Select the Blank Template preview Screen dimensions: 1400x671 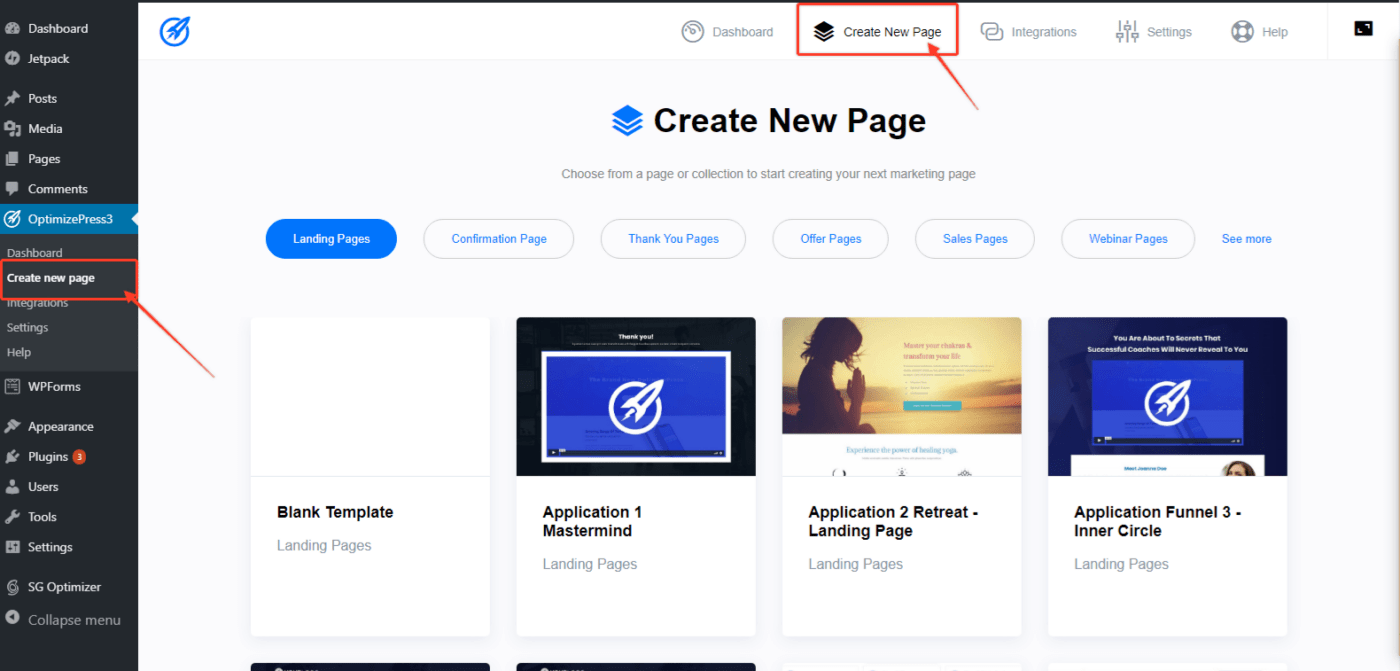point(370,397)
